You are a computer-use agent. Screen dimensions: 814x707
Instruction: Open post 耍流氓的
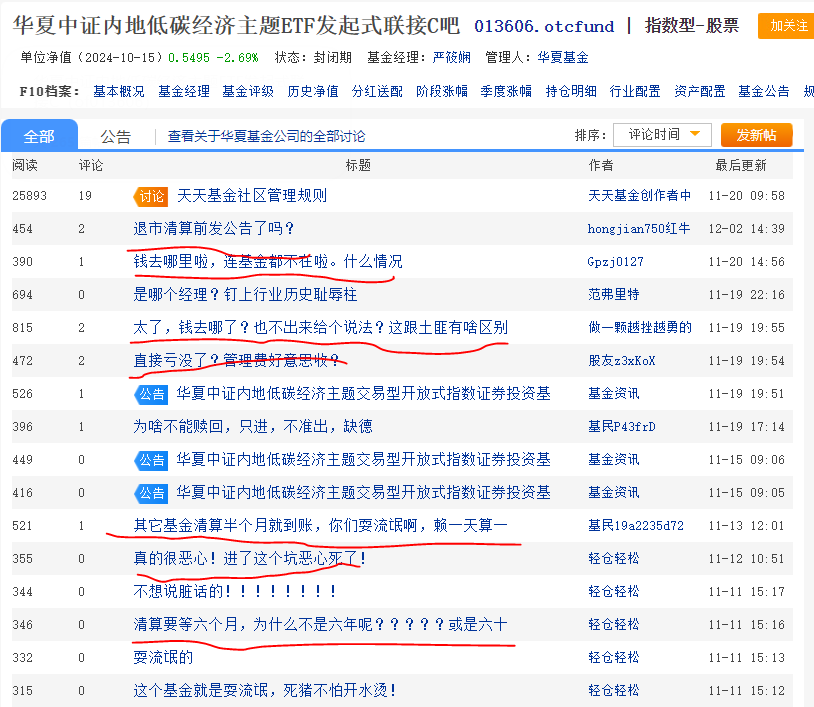coord(163,658)
